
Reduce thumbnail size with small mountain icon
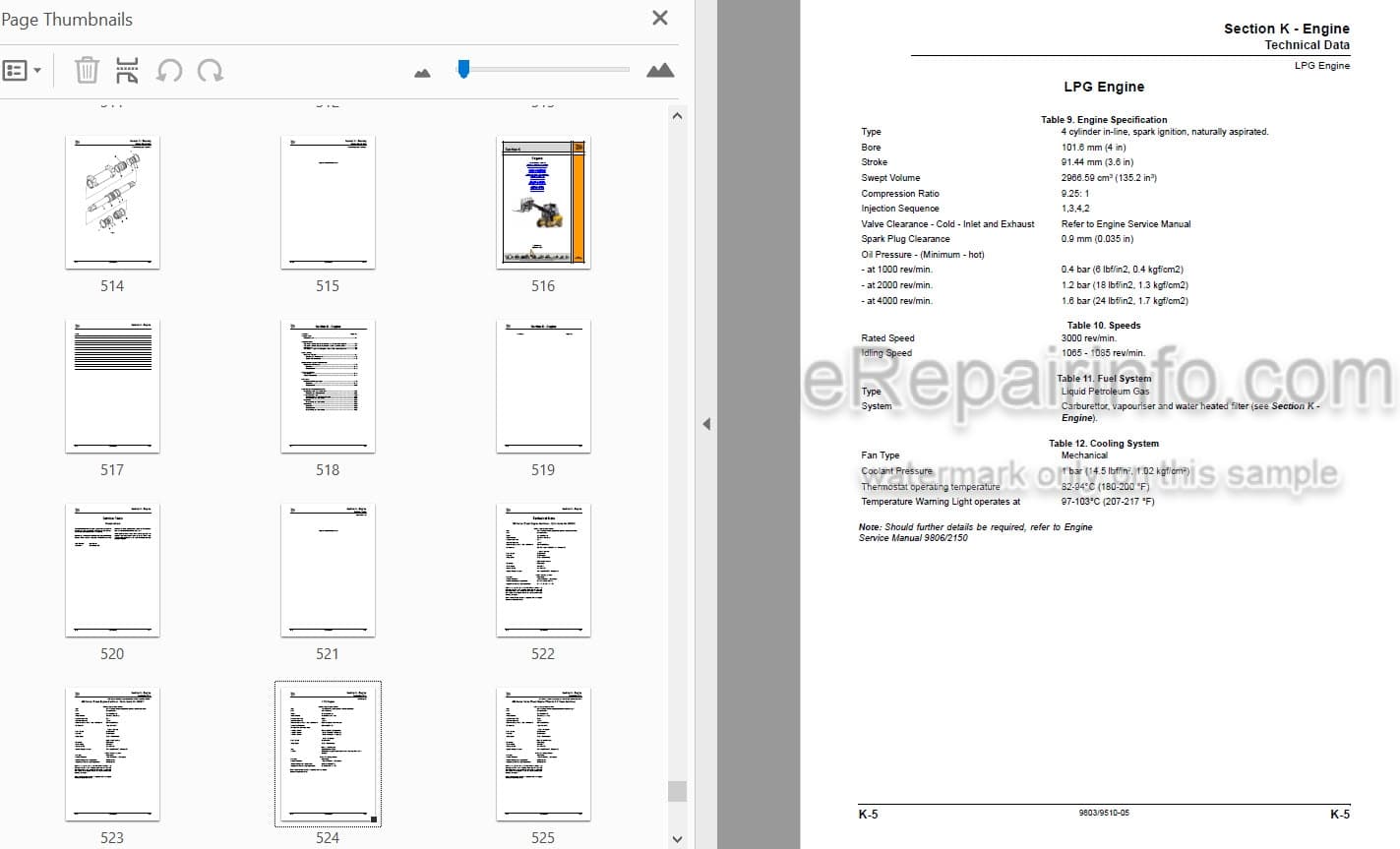point(423,73)
